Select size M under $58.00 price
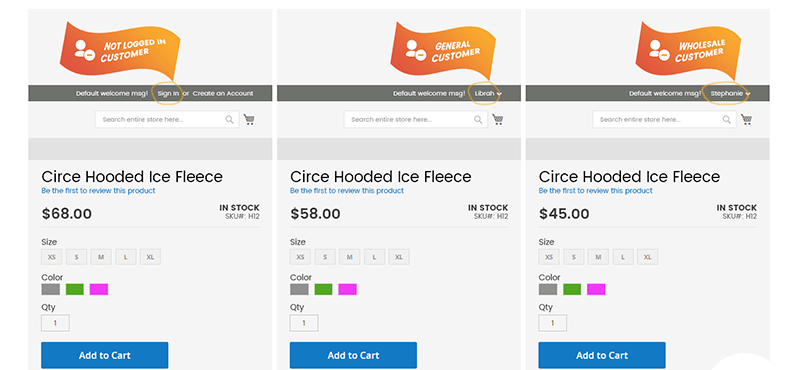The width and height of the screenshot is (800, 370). click(x=349, y=257)
